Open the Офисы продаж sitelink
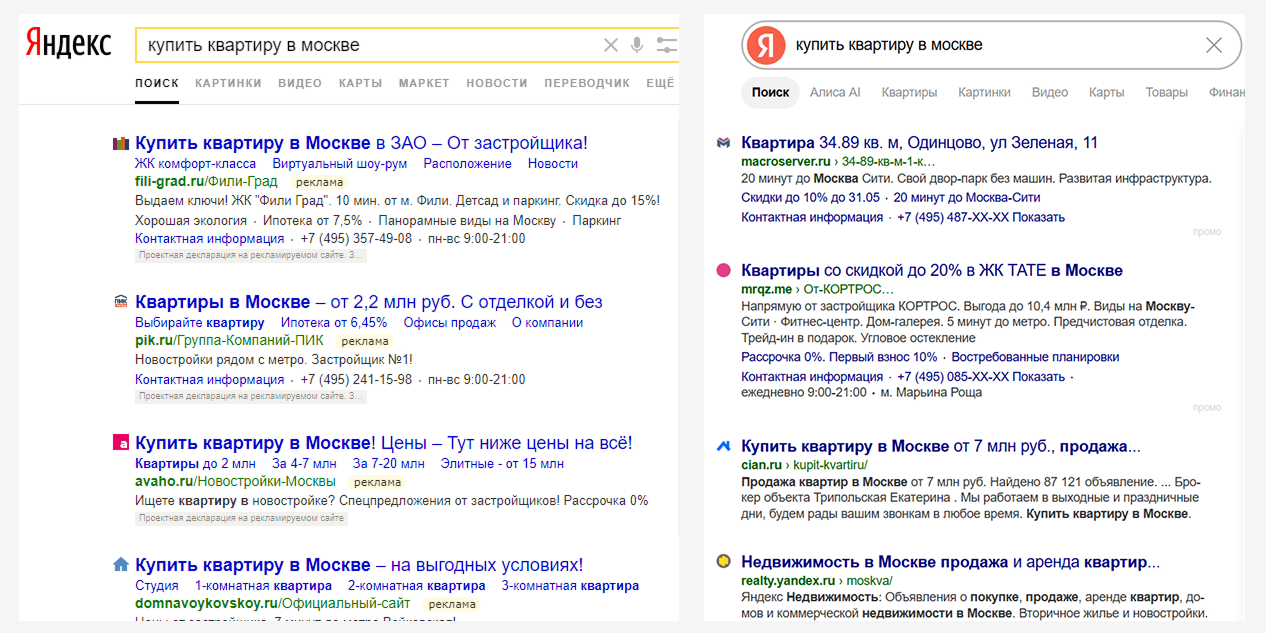This screenshot has width=1266, height=633. (450, 322)
